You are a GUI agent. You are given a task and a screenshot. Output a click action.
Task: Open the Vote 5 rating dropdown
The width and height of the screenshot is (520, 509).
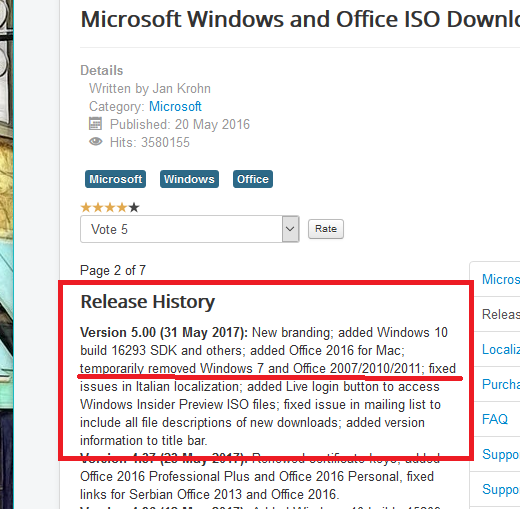189,229
